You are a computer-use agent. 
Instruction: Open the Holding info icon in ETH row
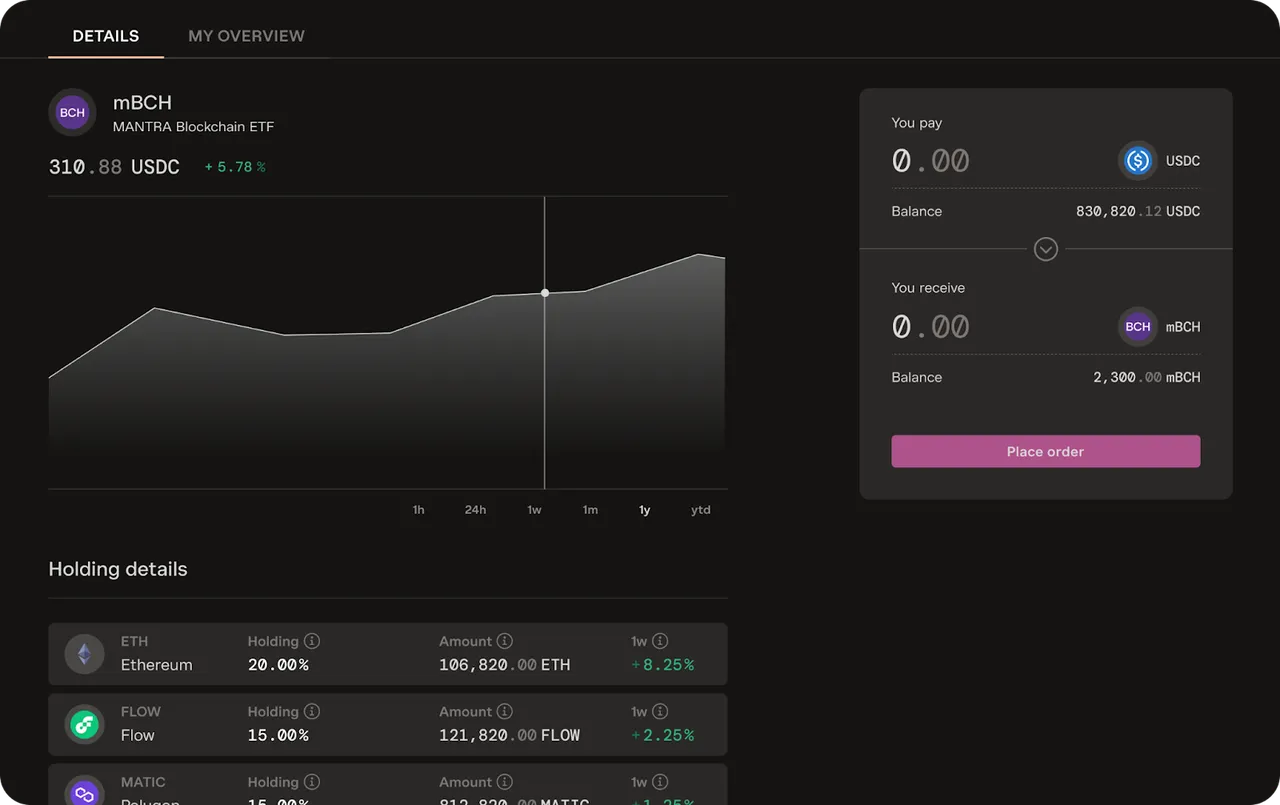[312, 641]
